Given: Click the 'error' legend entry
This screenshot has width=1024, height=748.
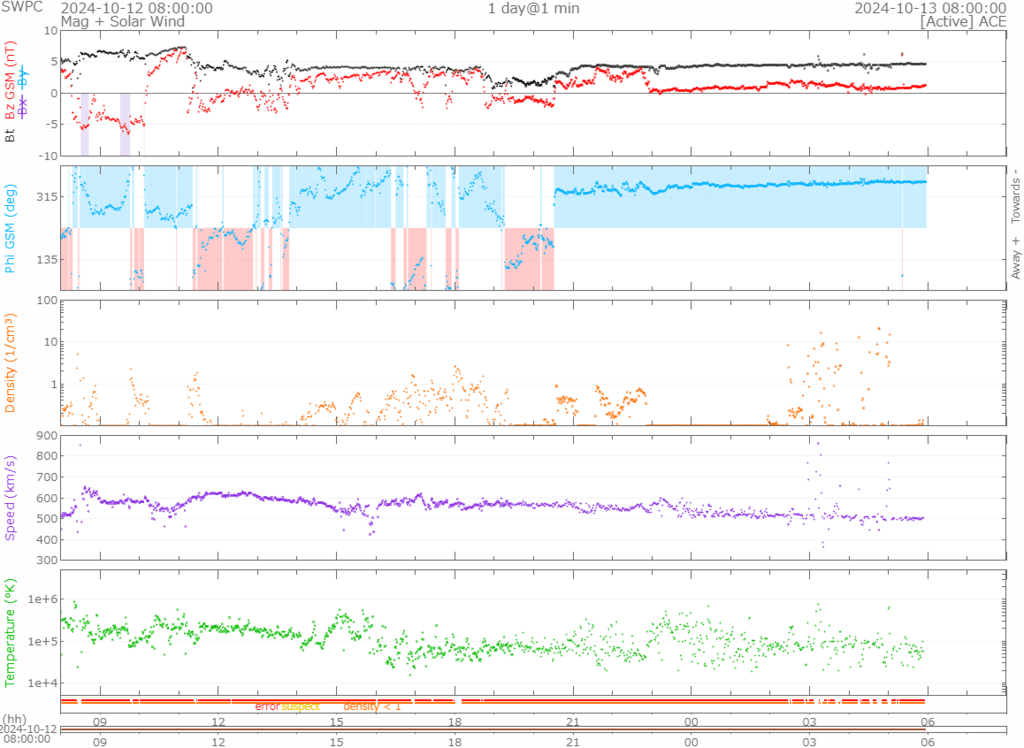Looking at the screenshot, I should point(267,707).
